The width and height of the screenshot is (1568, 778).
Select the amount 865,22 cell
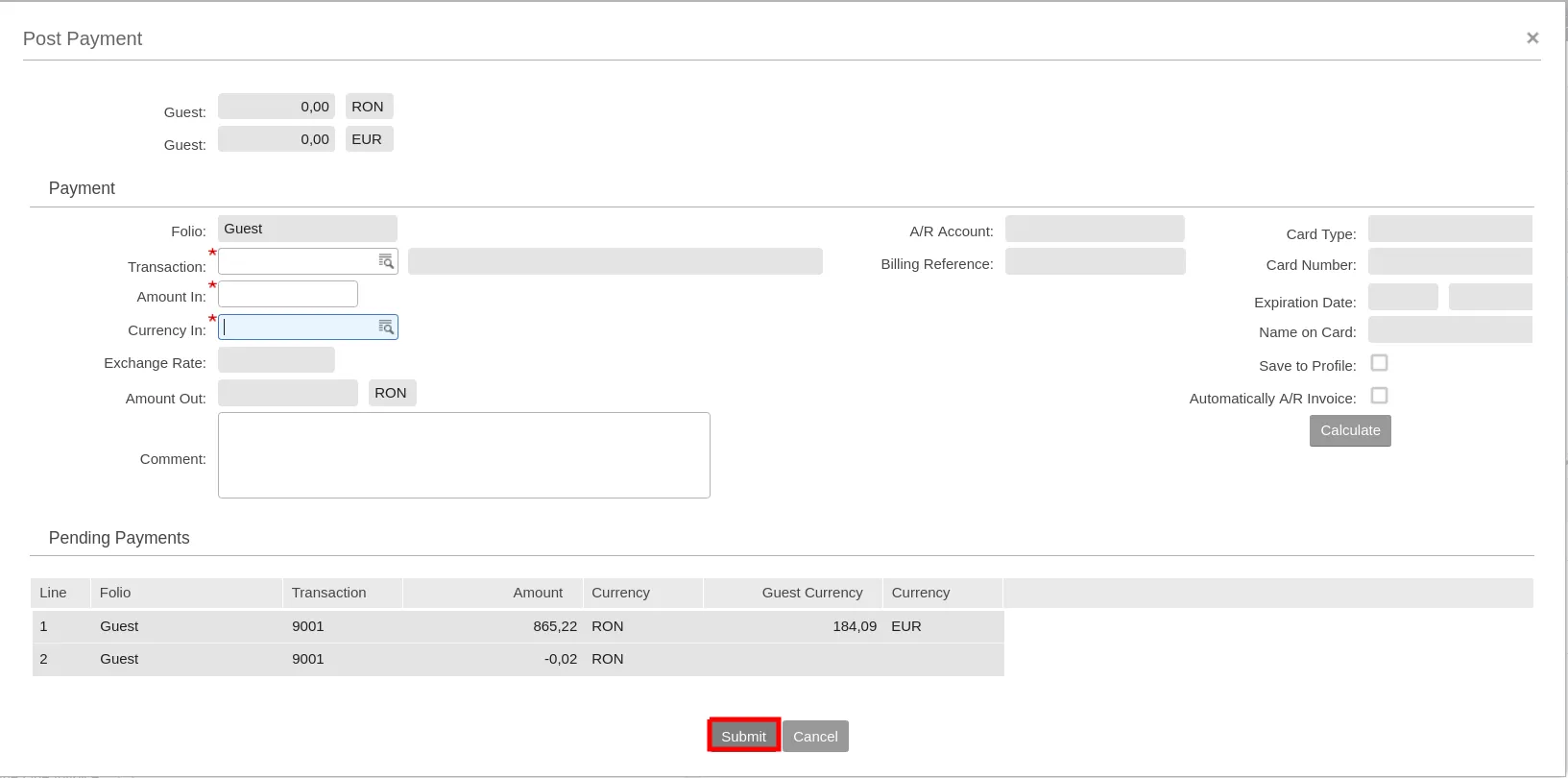click(x=555, y=626)
